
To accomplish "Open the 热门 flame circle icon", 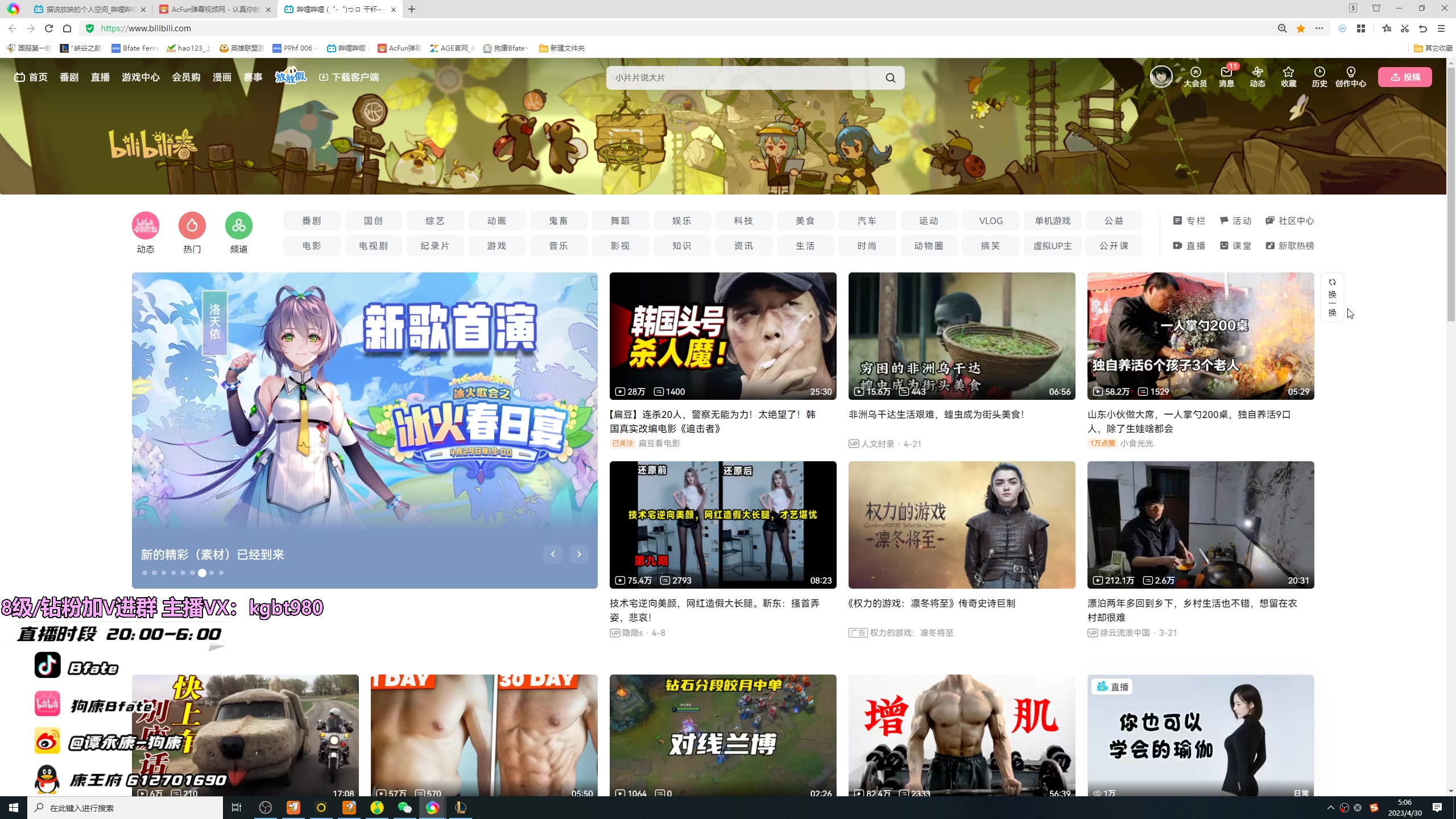I will tap(192, 226).
